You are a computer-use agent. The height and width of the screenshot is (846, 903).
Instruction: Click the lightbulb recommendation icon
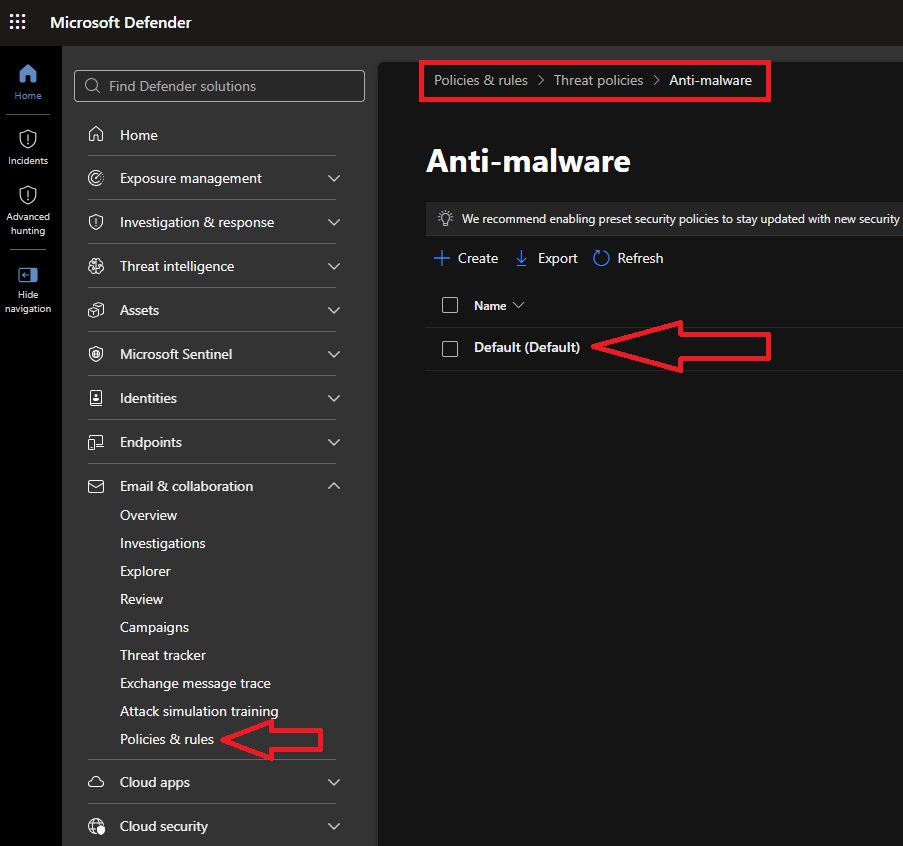coord(445,218)
